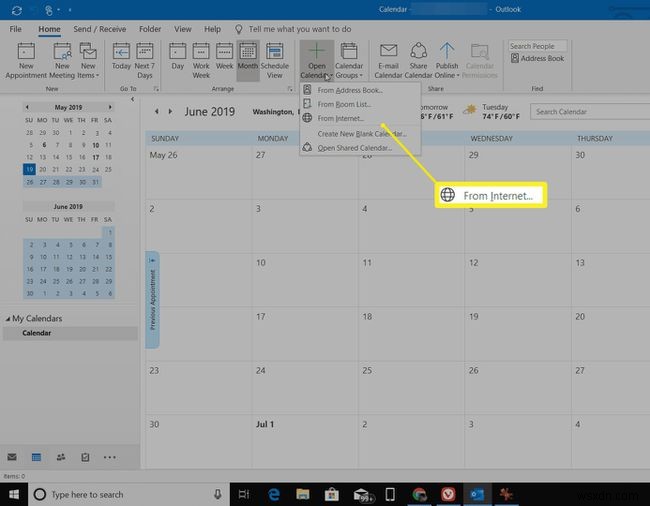Show previous month in mini calendar
The height and width of the screenshot is (506, 650).
[x=27, y=107]
